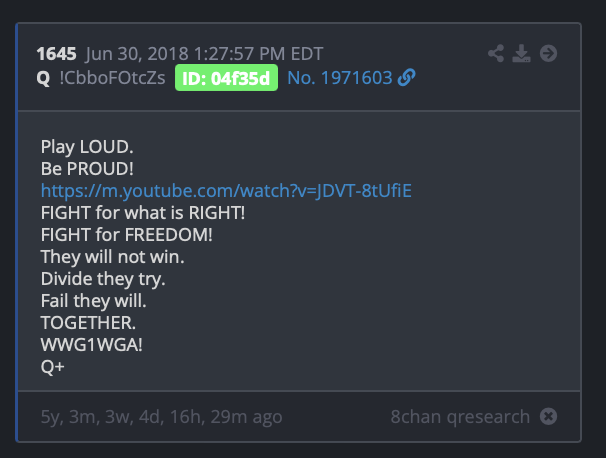
Task: Click the share icon on post 1645
Action: pyautogui.click(x=496, y=53)
